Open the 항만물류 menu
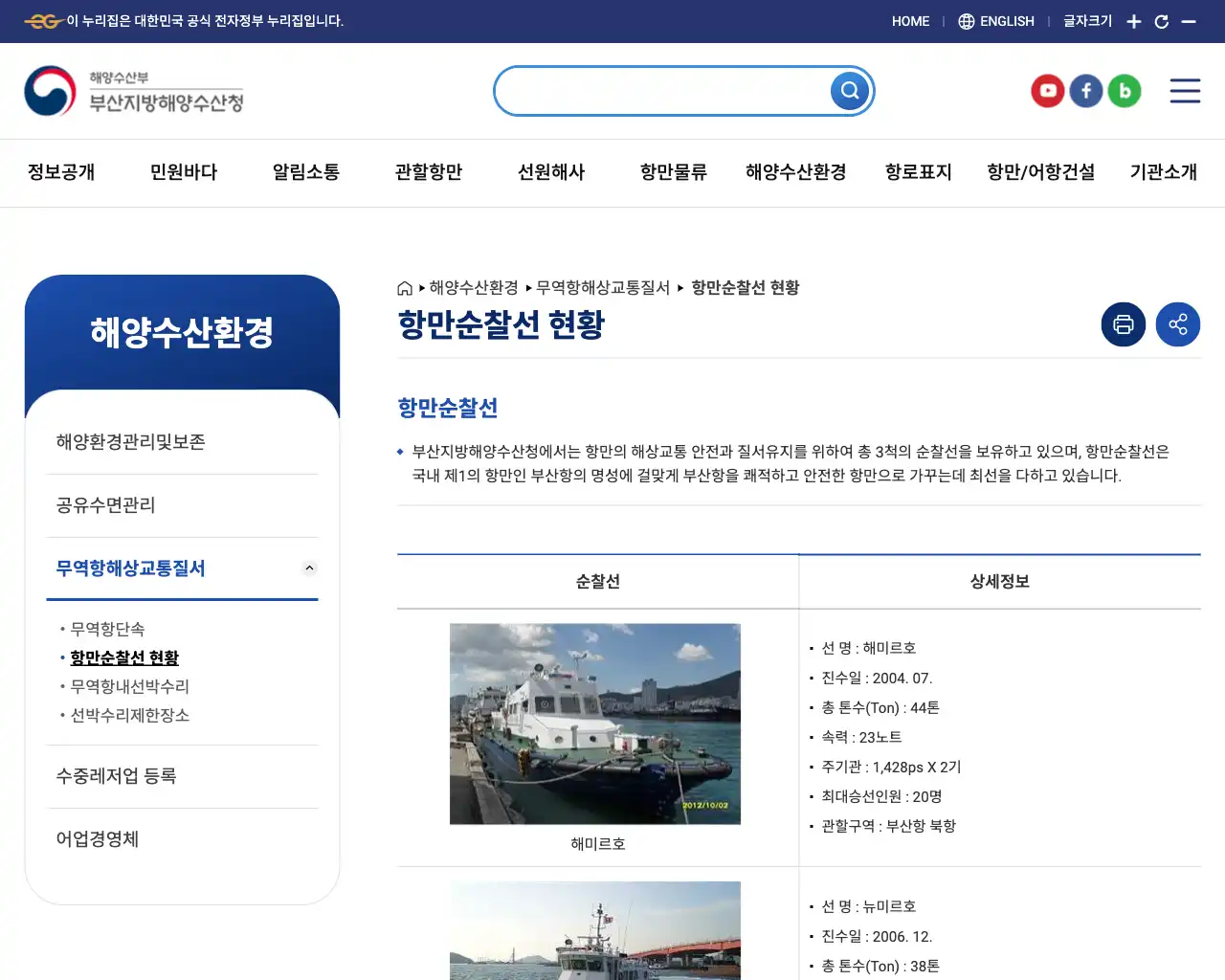This screenshot has height=980, width=1225. (674, 172)
